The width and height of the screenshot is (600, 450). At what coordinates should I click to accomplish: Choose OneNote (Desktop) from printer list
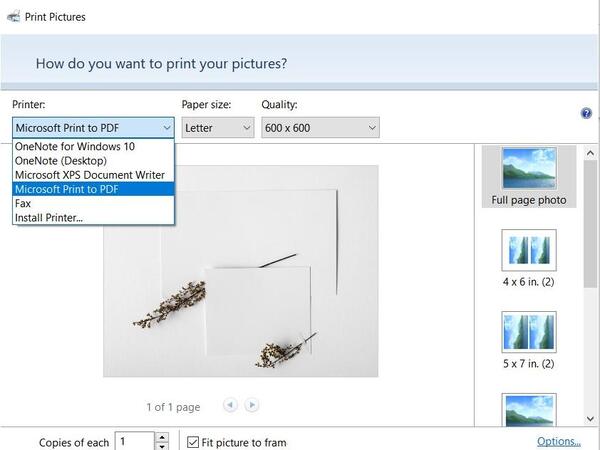point(93,161)
